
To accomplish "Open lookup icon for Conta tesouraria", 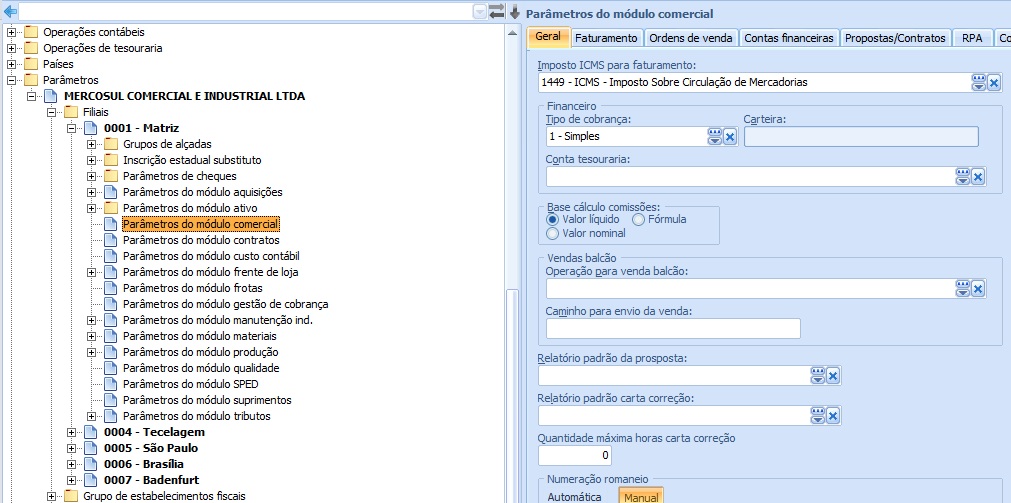I will point(962,177).
